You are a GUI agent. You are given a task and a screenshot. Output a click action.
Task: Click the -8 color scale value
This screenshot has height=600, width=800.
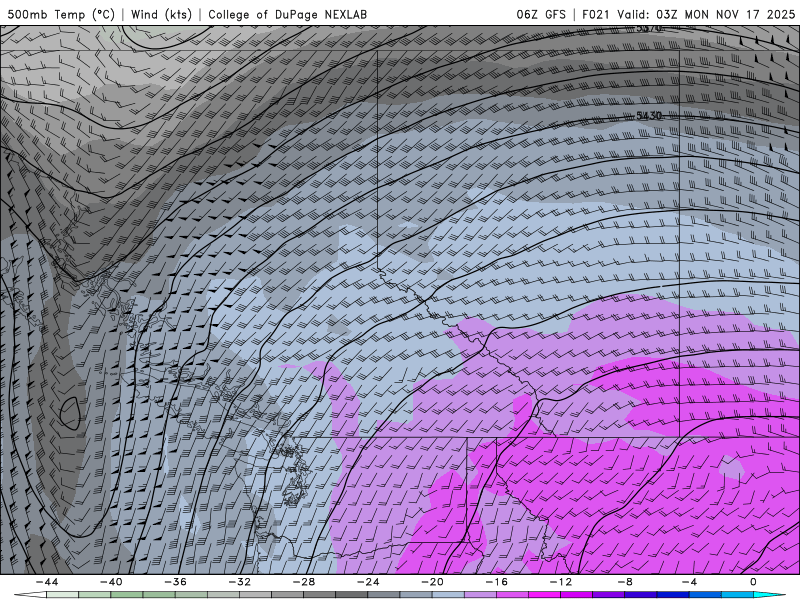625,582
